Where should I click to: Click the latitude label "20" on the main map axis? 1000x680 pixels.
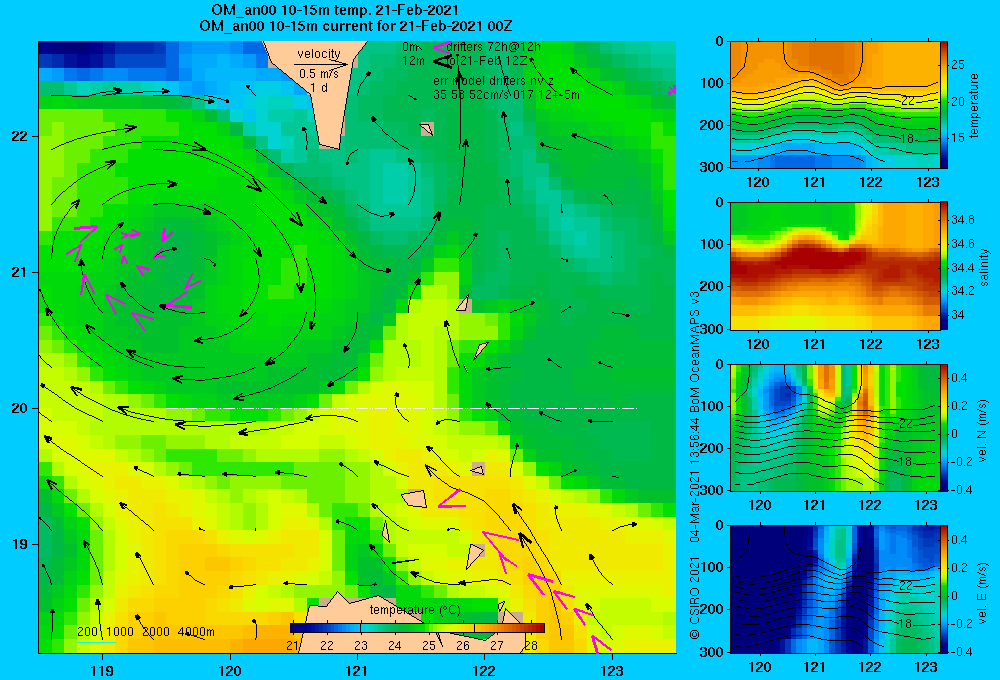tap(20, 408)
